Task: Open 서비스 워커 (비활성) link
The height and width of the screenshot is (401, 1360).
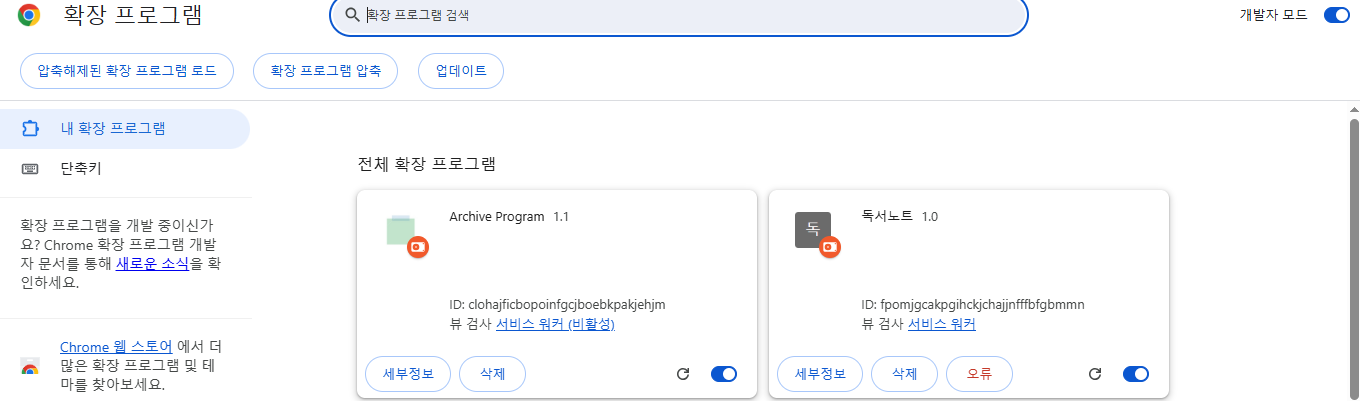Action: coord(555,324)
